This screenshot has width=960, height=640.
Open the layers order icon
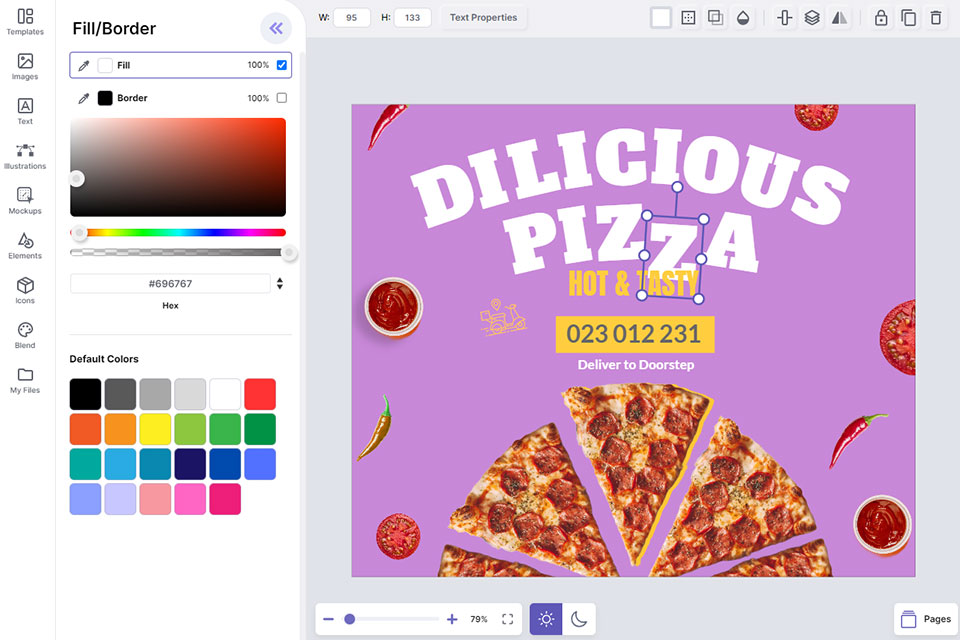pos(812,18)
